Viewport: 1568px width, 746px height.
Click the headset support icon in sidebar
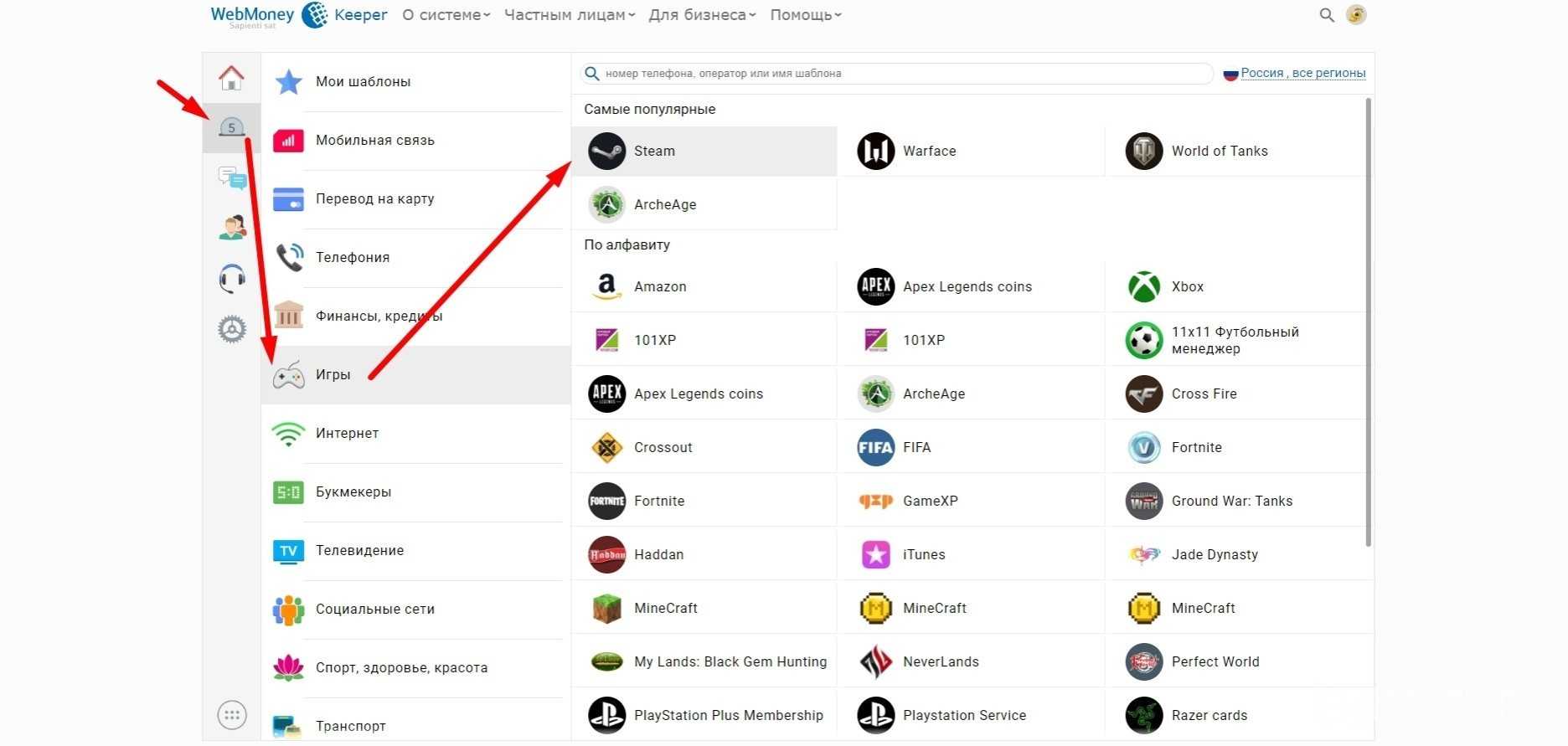231,278
